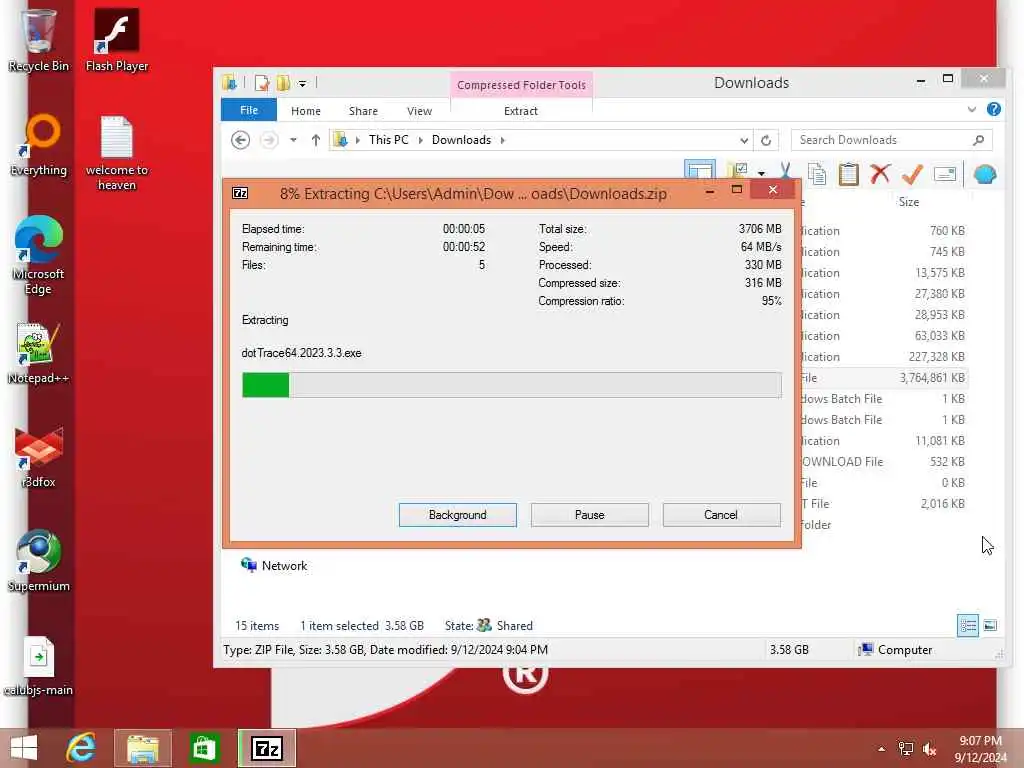Image resolution: width=1024 pixels, height=768 pixels.
Task: Click the red X Delete toolbar icon
Action: pyautogui.click(x=880, y=174)
